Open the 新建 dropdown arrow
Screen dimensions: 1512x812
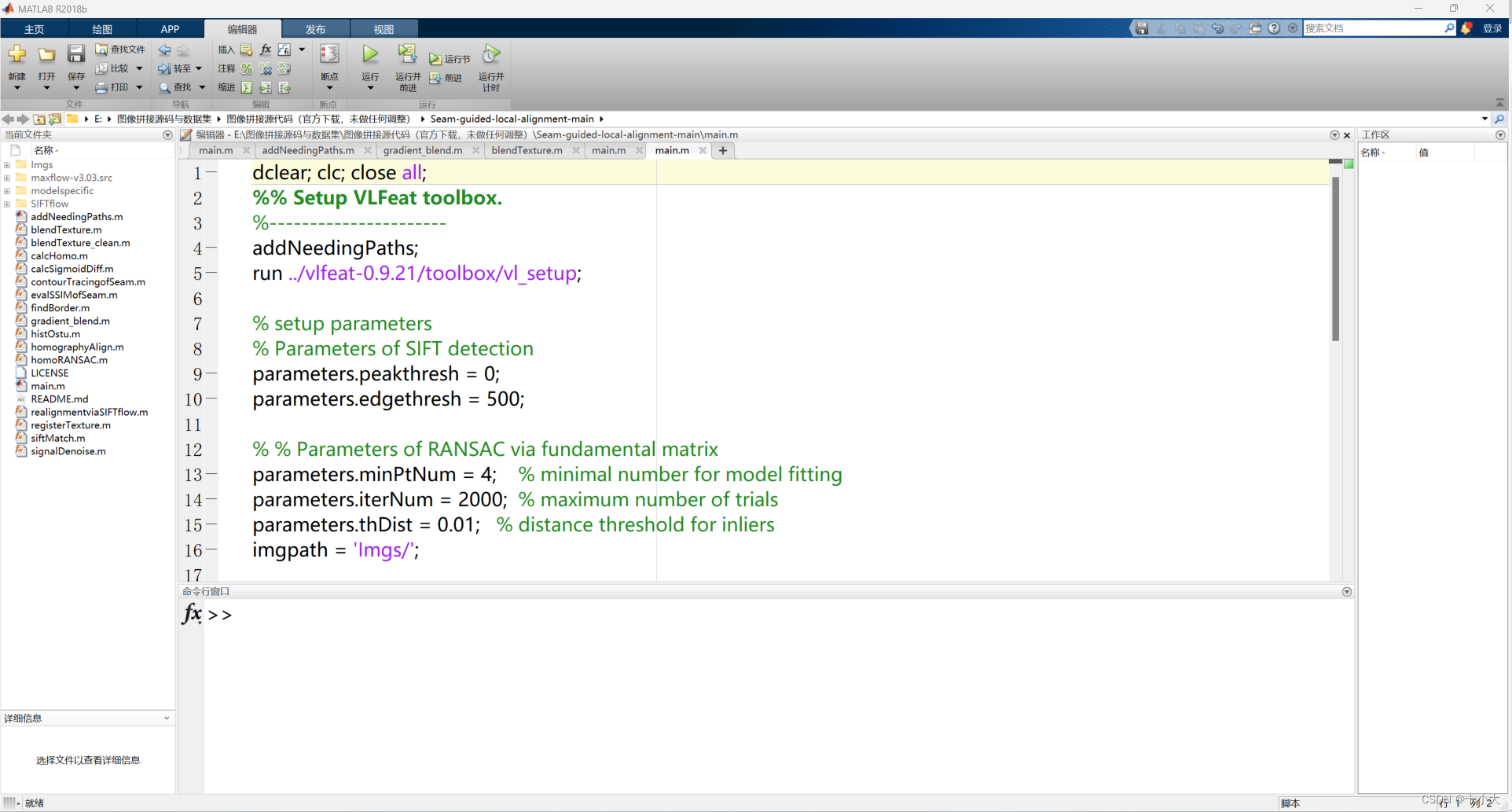(17, 88)
